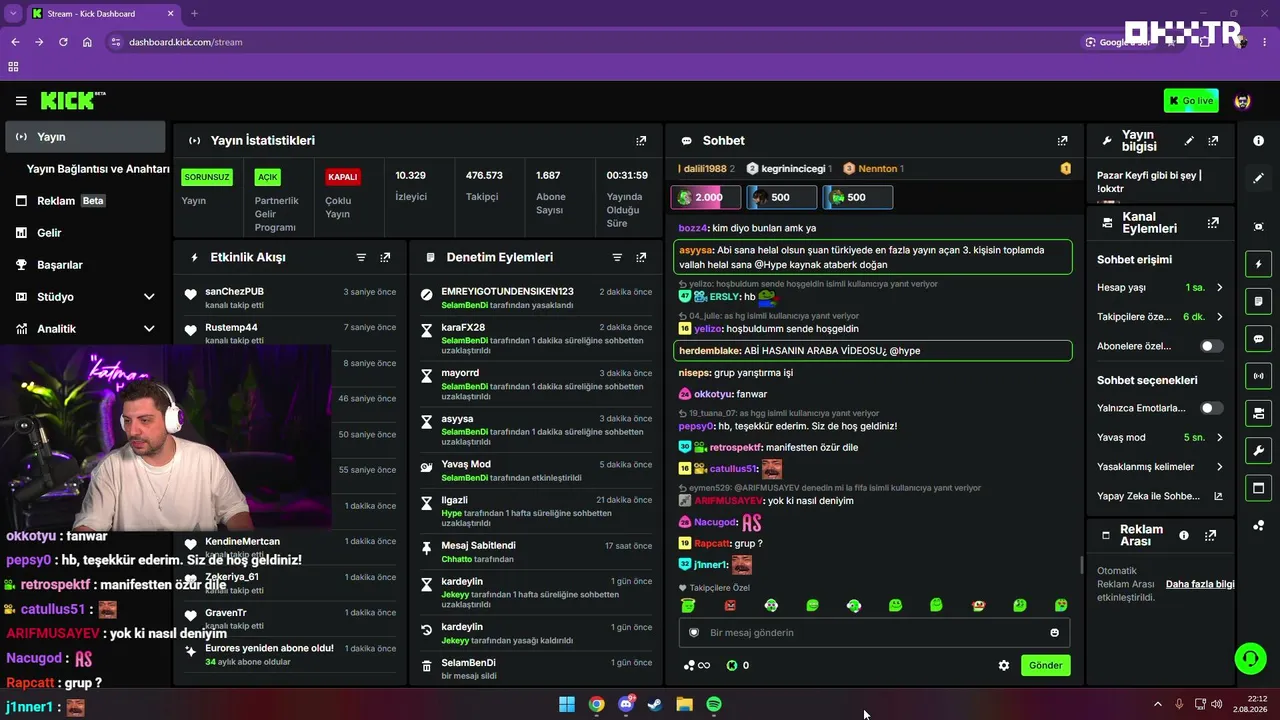1280x720 pixels.
Task: Open Chrome tab search dropdown
Action: (13, 14)
